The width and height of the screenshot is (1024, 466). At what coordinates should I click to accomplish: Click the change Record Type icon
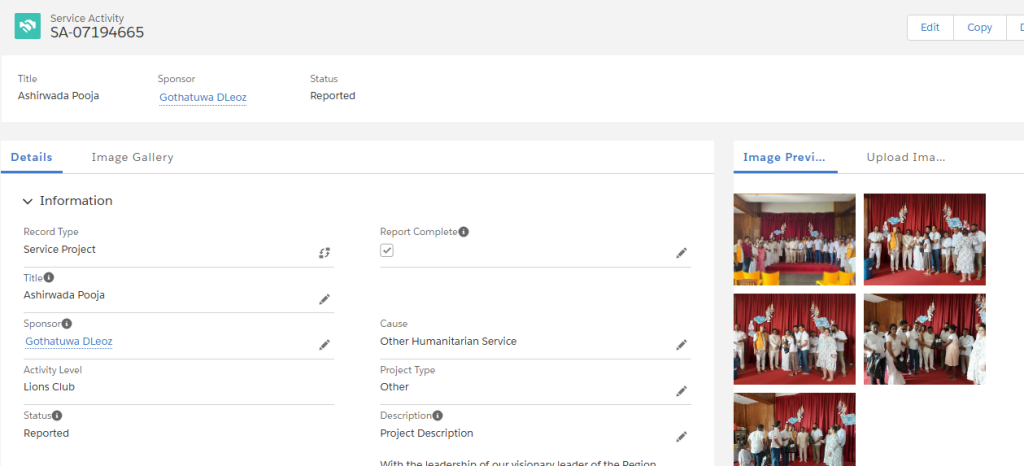coord(325,253)
